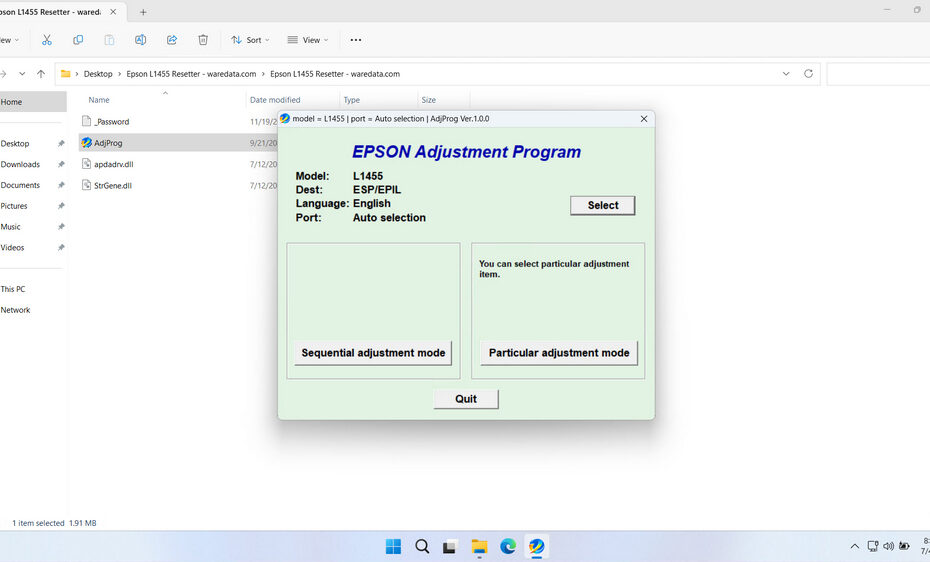The image size is (930, 562).
Task: Sort by the Name column header
Action: point(99,100)
